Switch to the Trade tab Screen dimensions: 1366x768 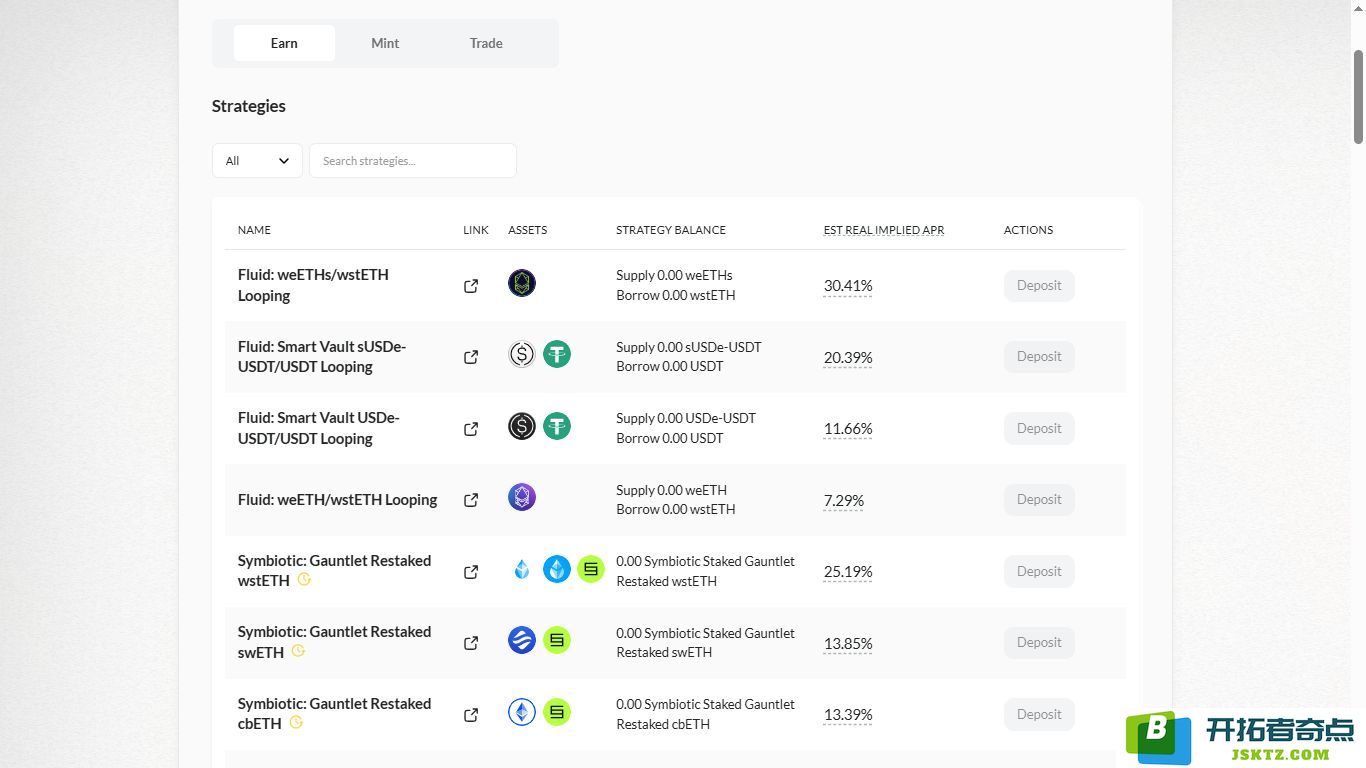(486, 43)
